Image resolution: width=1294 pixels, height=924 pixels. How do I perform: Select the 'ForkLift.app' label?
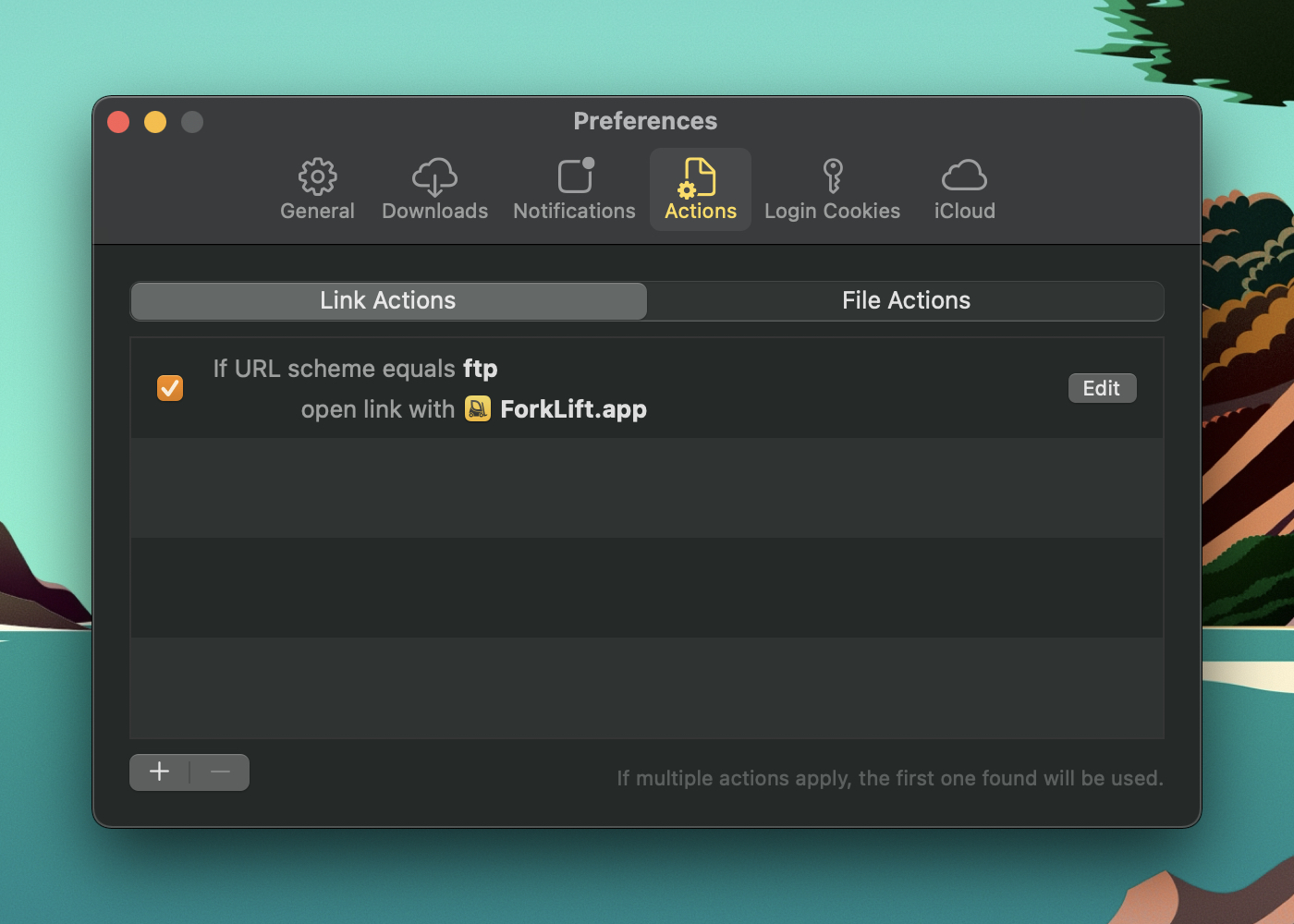coord(573,409)
